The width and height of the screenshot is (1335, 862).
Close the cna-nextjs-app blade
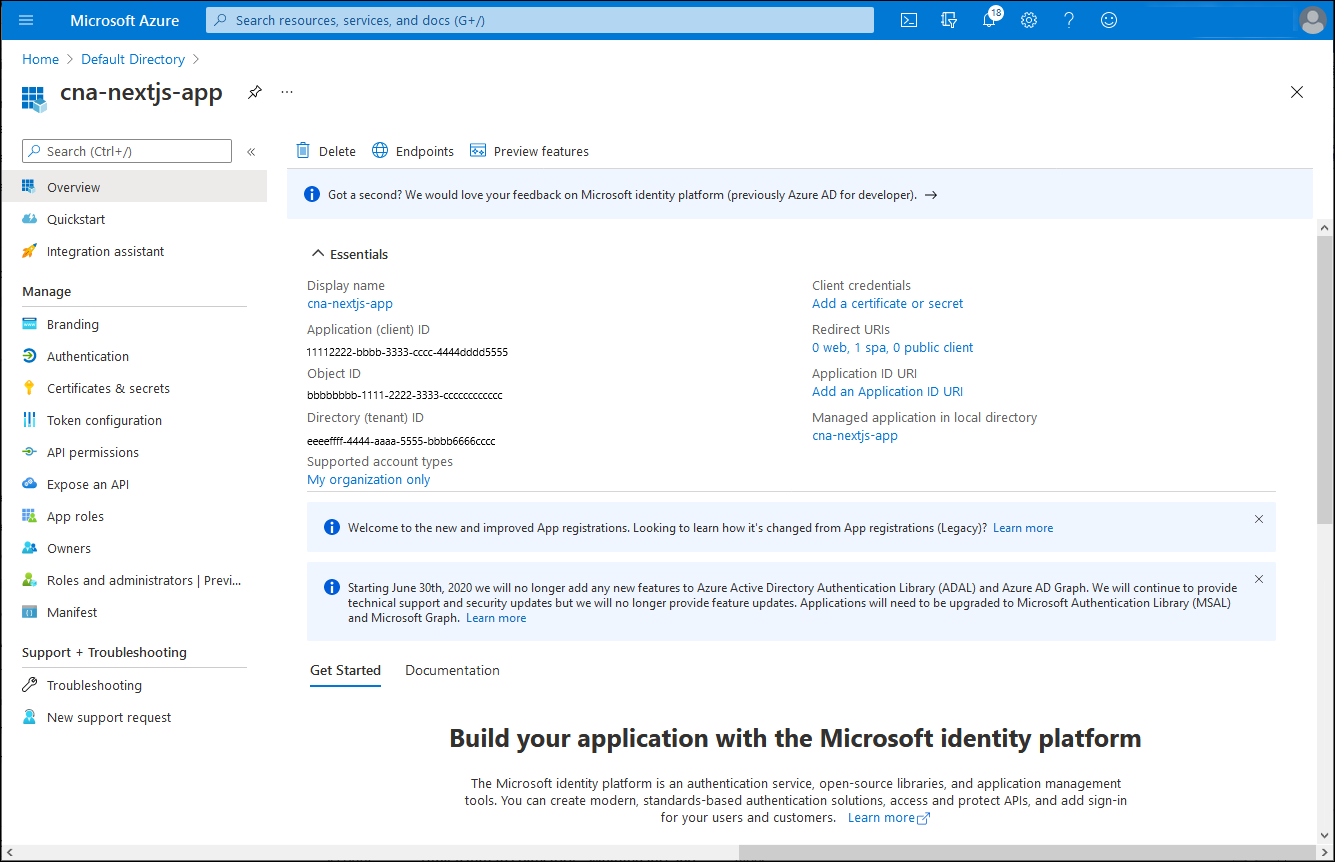[x=1297, y=92]
